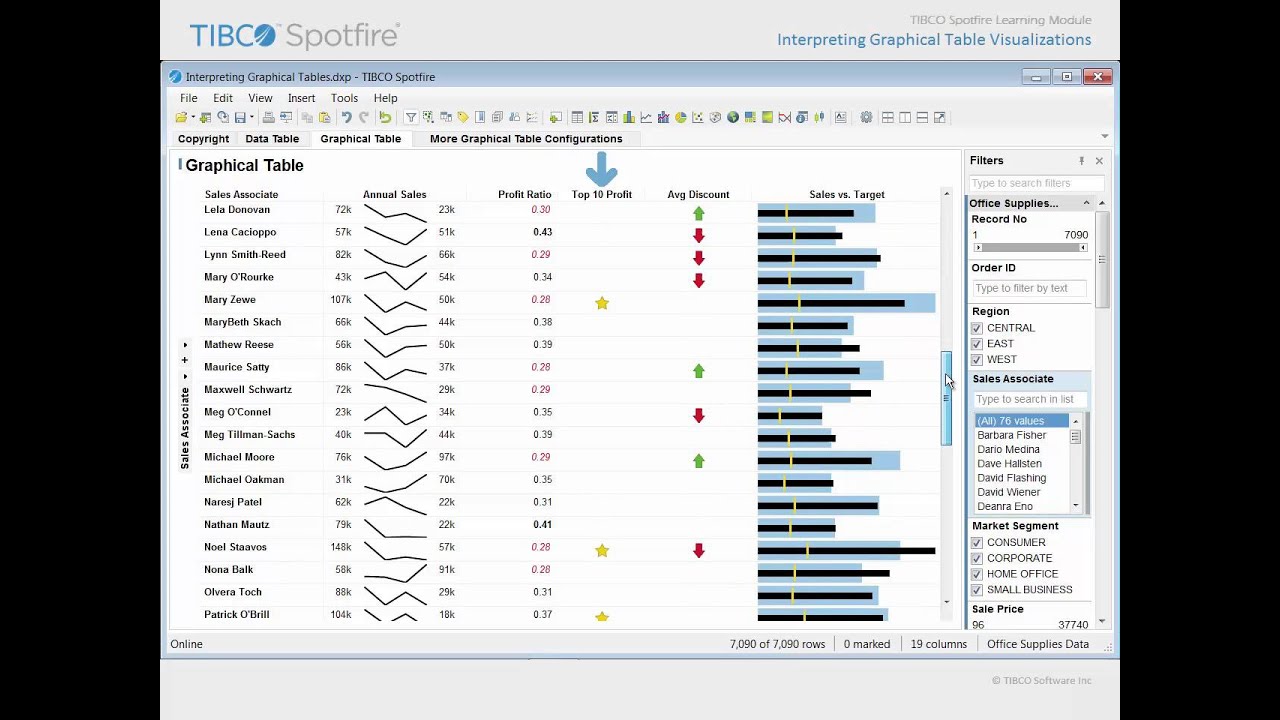The height and width of the screenshot is (720, 1280).
Task: Click the plus expander on Sales Associate axis
Action: click(185, 360)
